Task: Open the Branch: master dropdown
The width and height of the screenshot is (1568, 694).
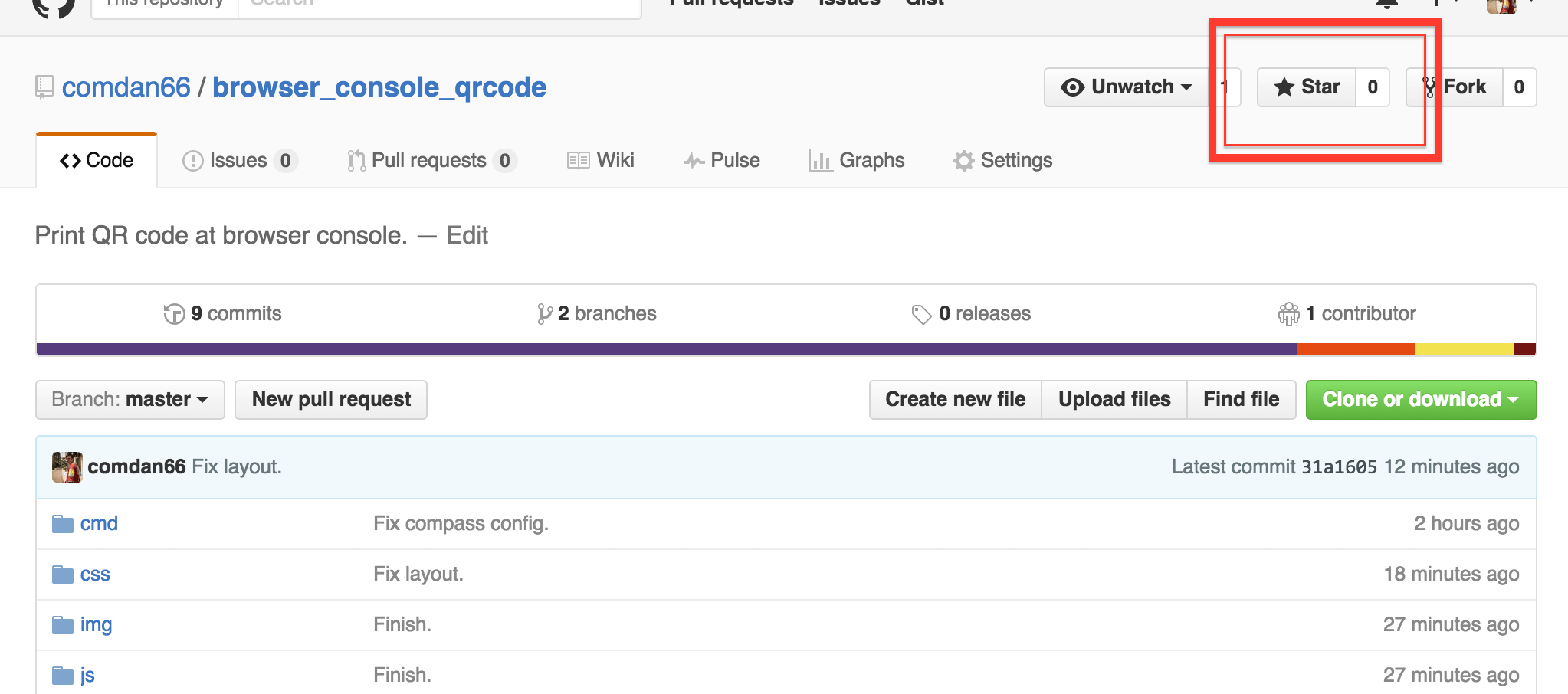Action: [x=130, y=400]
